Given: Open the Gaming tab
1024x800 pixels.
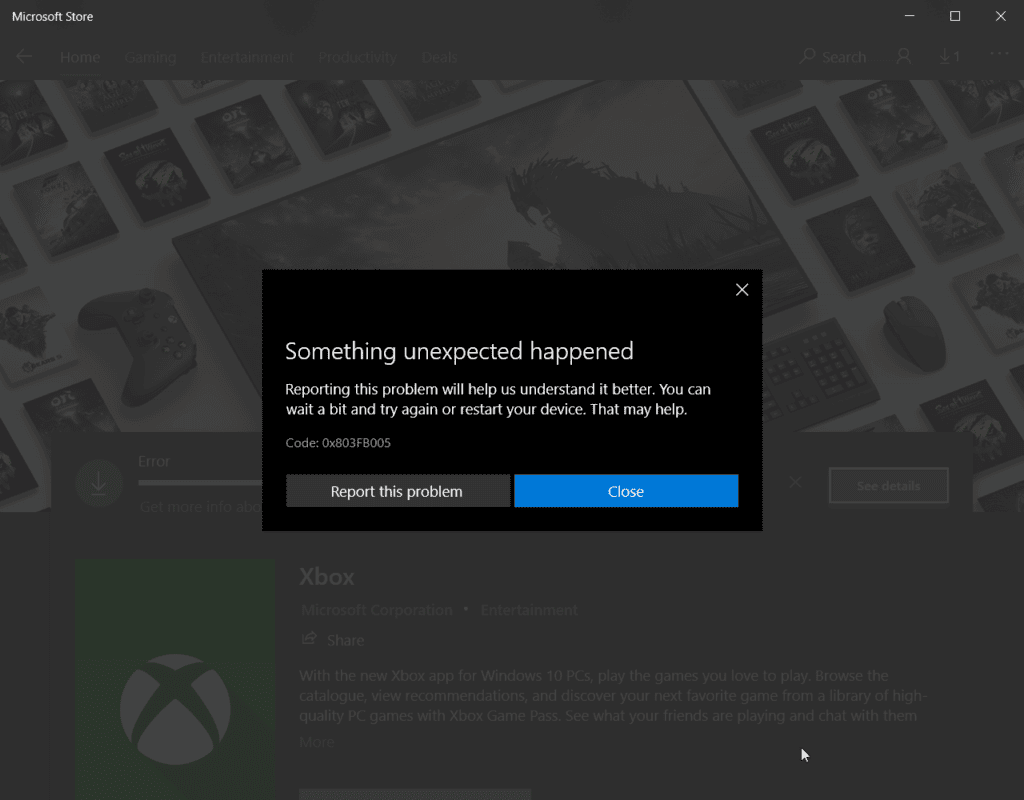Looking at the screenshot, I should [x=150, y=57].
